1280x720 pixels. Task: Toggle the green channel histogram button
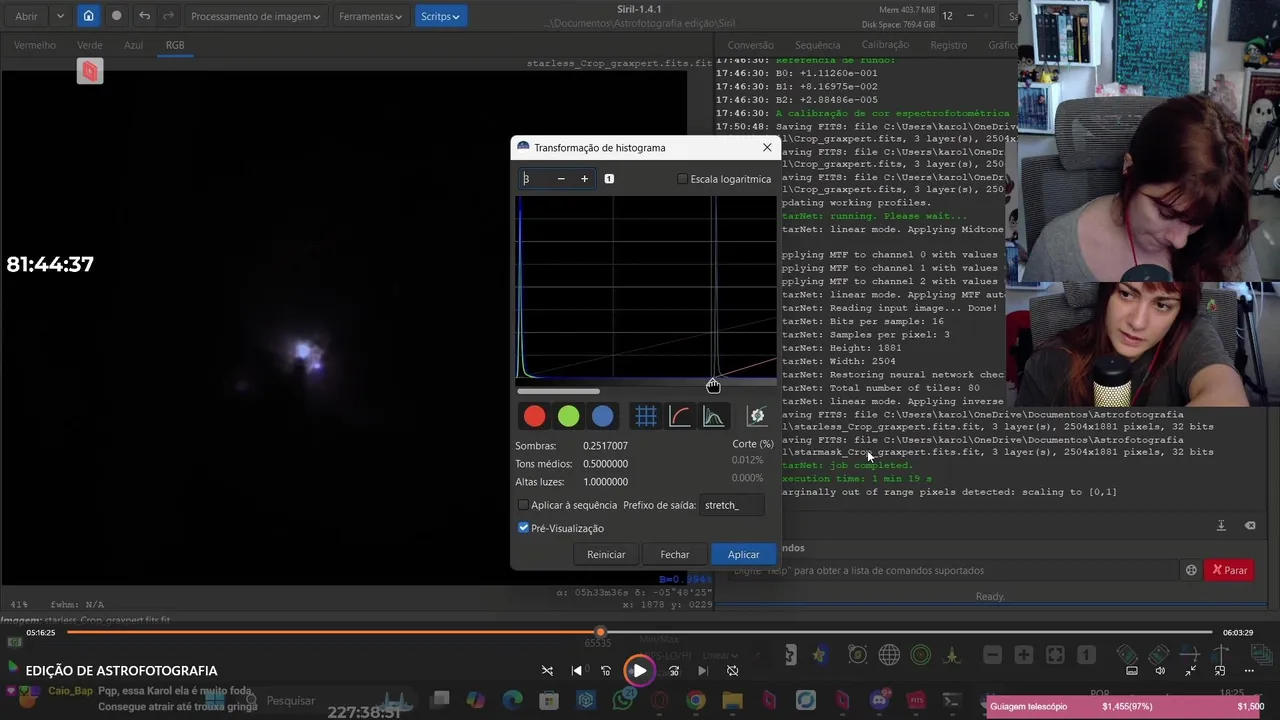568,416
